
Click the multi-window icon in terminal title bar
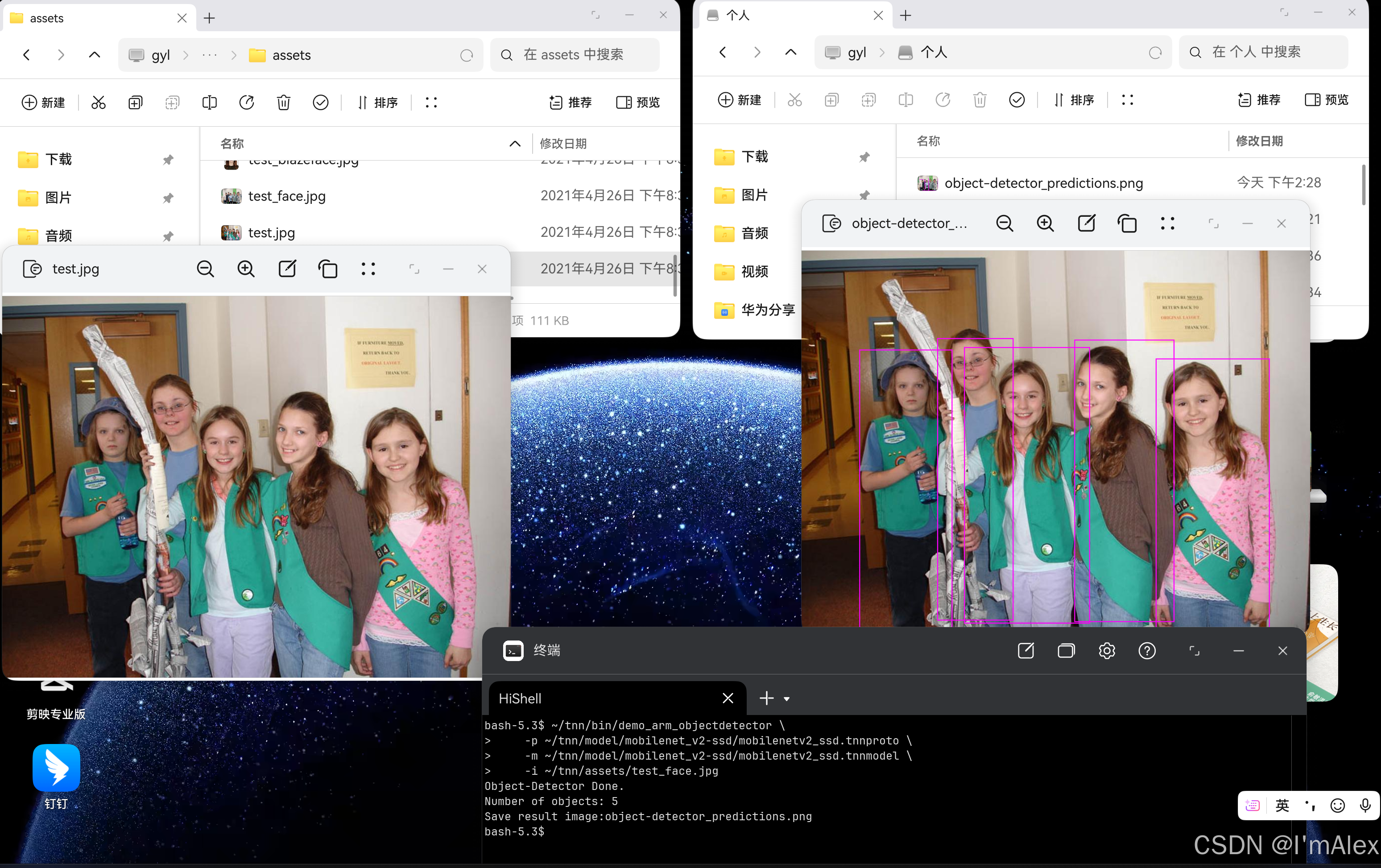point(1066,651)
